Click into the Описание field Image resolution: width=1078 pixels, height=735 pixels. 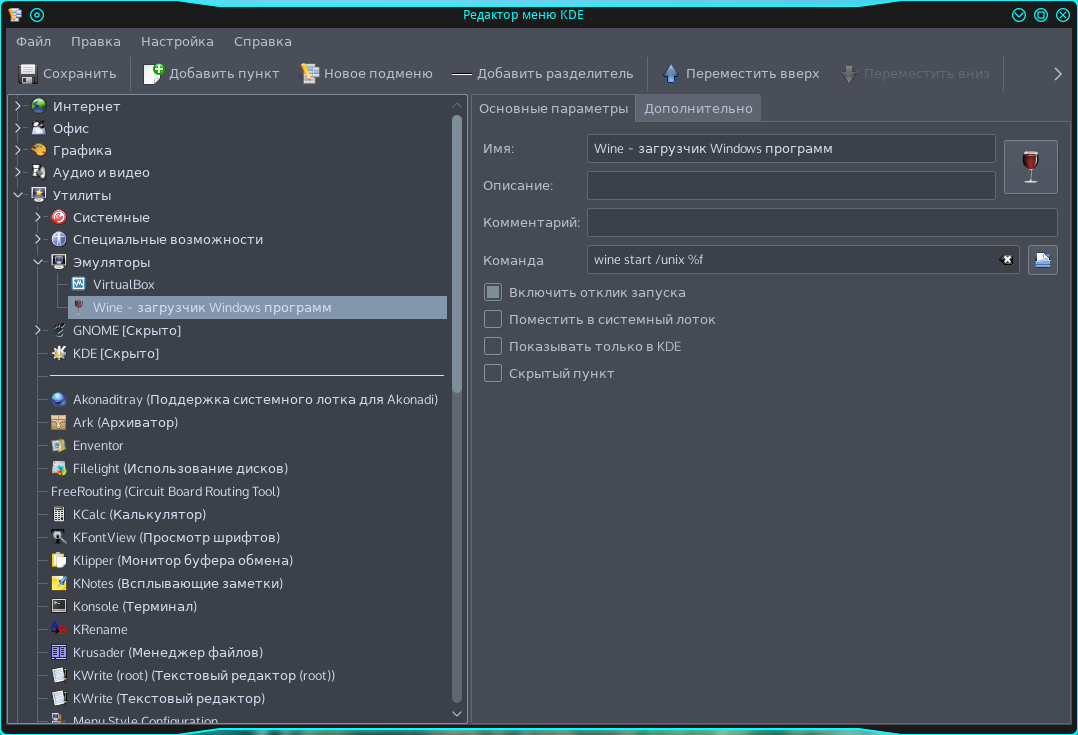[791, 186]
